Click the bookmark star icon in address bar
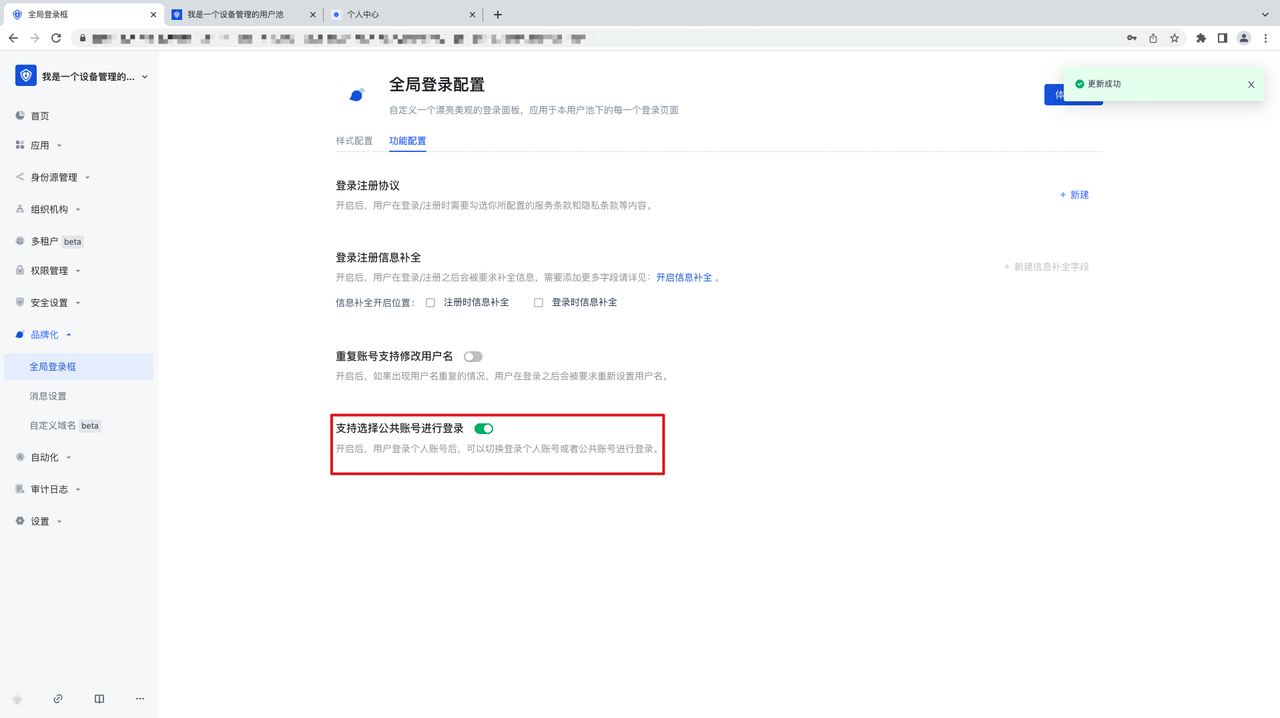 tap(1175, 38)
